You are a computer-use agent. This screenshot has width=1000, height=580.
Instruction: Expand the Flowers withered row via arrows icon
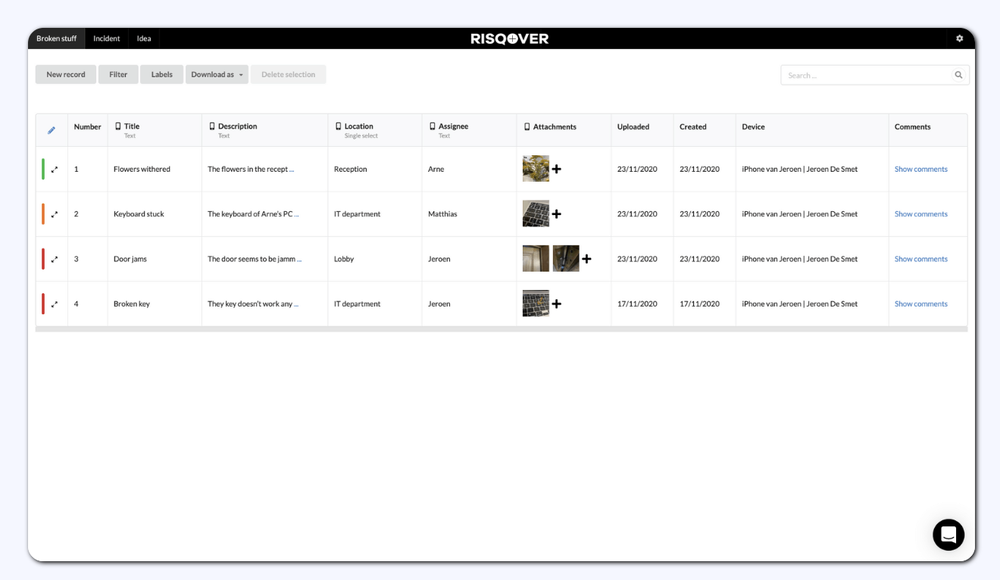tap(54, 169)
